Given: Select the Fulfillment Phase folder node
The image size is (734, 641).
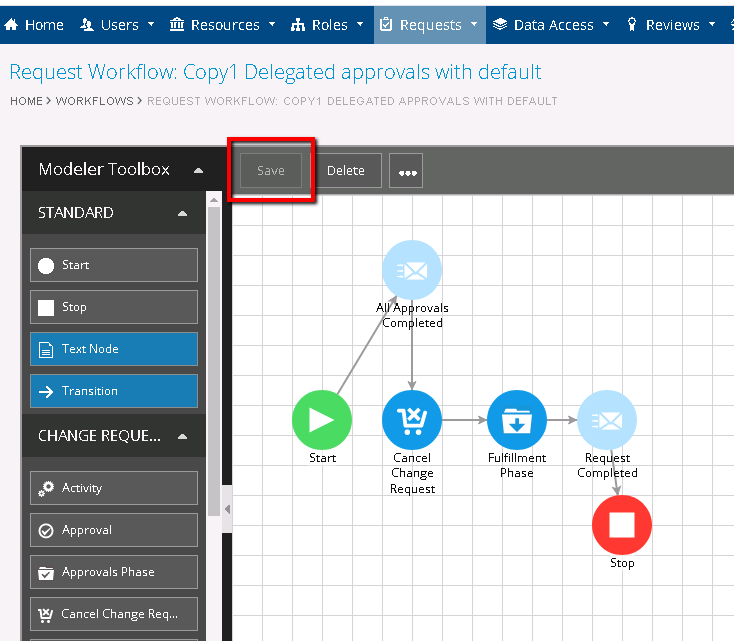Looking at the screenshot, I should click(x=517, y=420).
